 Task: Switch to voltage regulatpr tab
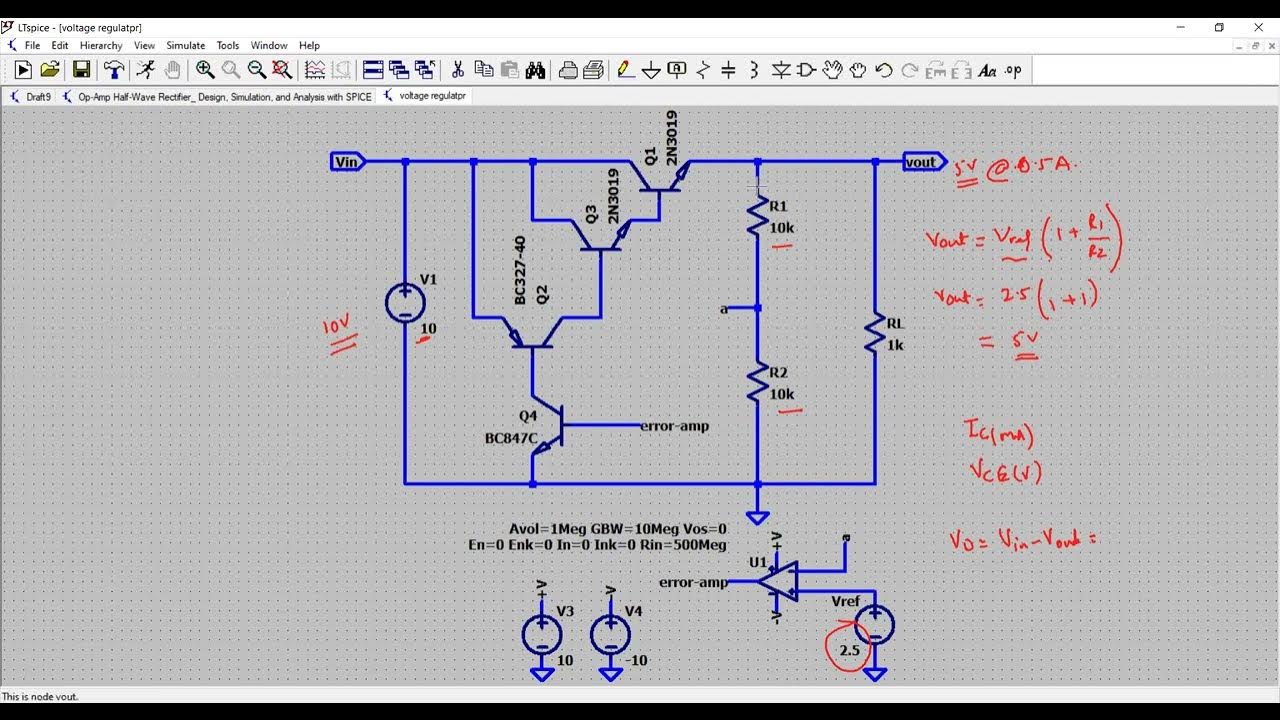coord(425,96)
